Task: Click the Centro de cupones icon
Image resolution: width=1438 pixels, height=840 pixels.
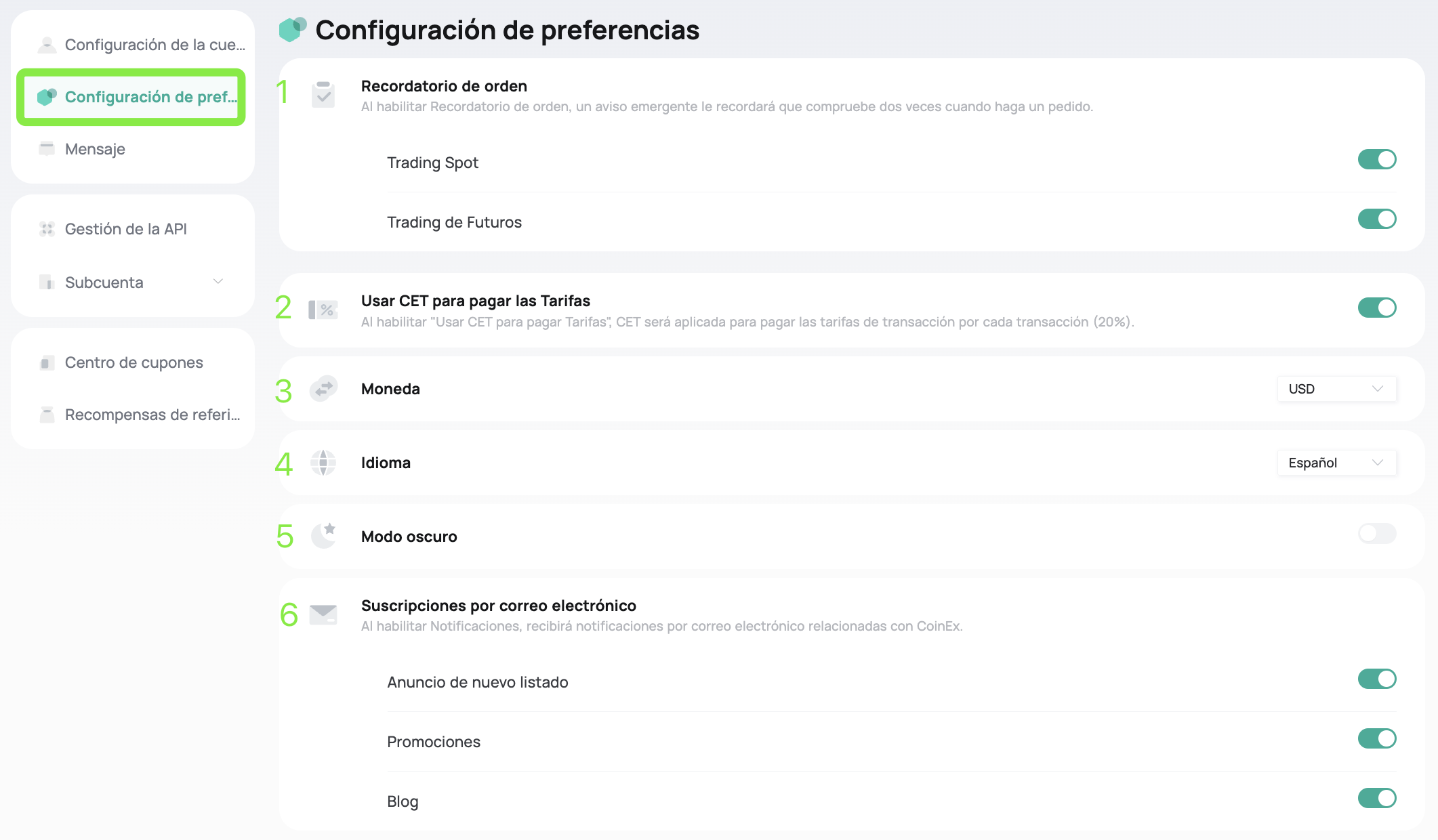Action: (47, 362)
